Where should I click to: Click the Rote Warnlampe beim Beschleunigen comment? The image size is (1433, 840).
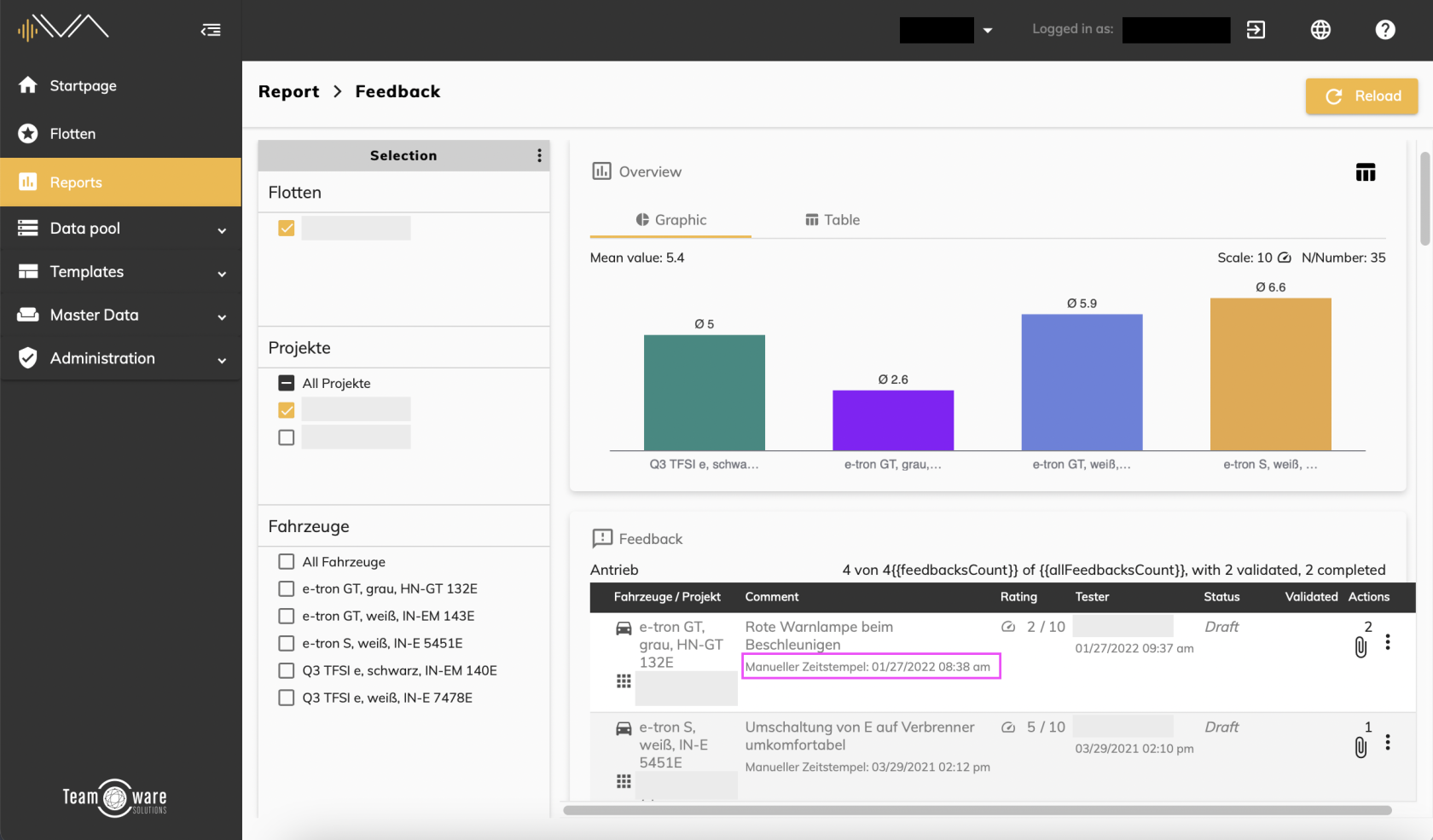[819, 636]
